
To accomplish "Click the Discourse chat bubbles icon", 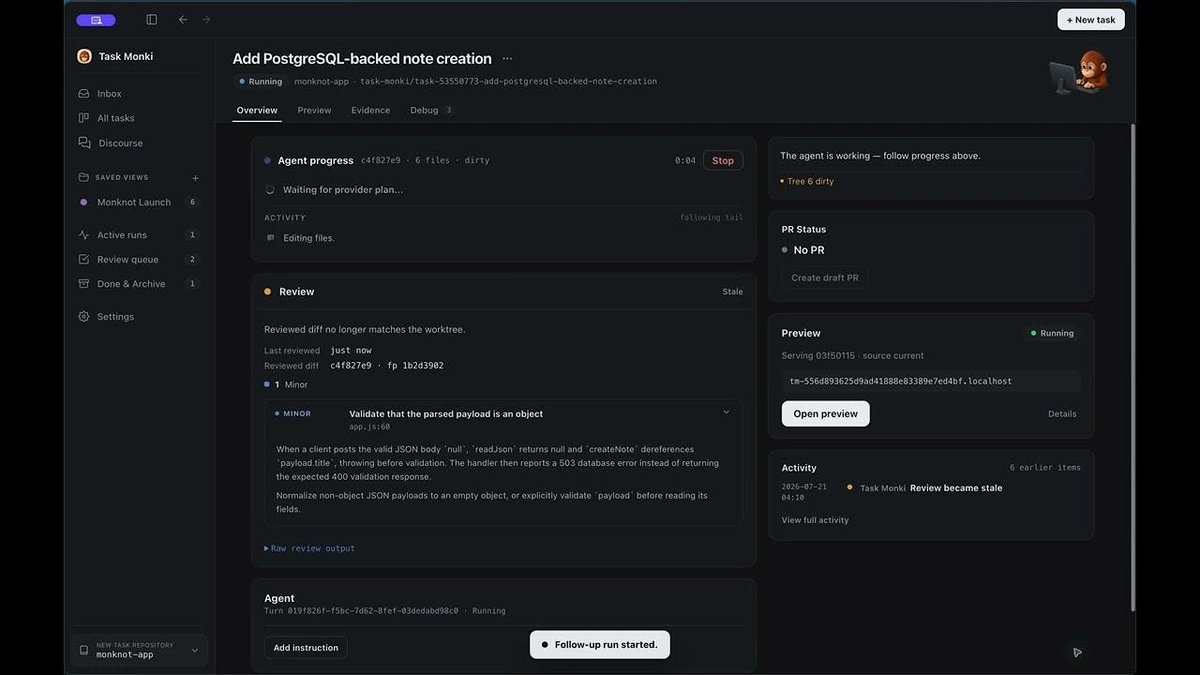I will (x=84, y=143).
